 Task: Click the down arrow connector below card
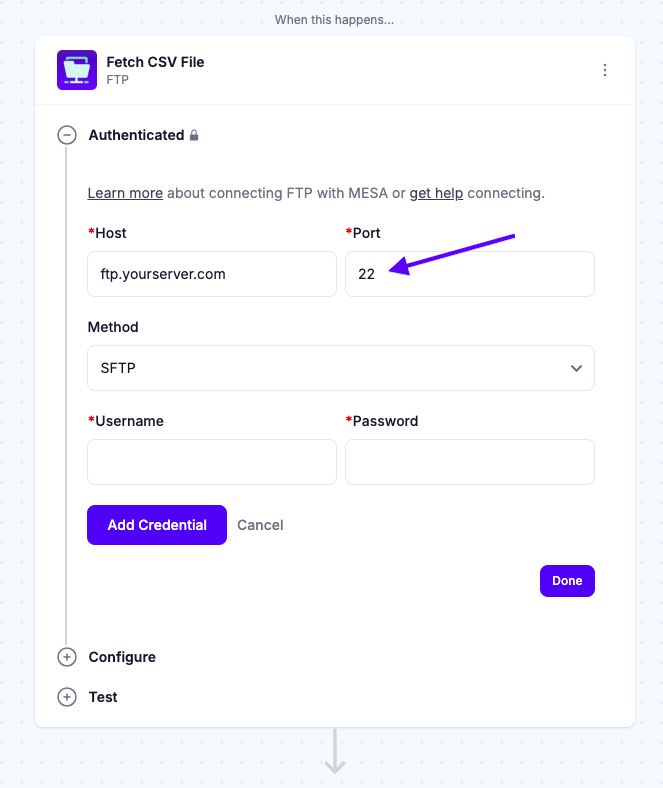click(335, 751)
